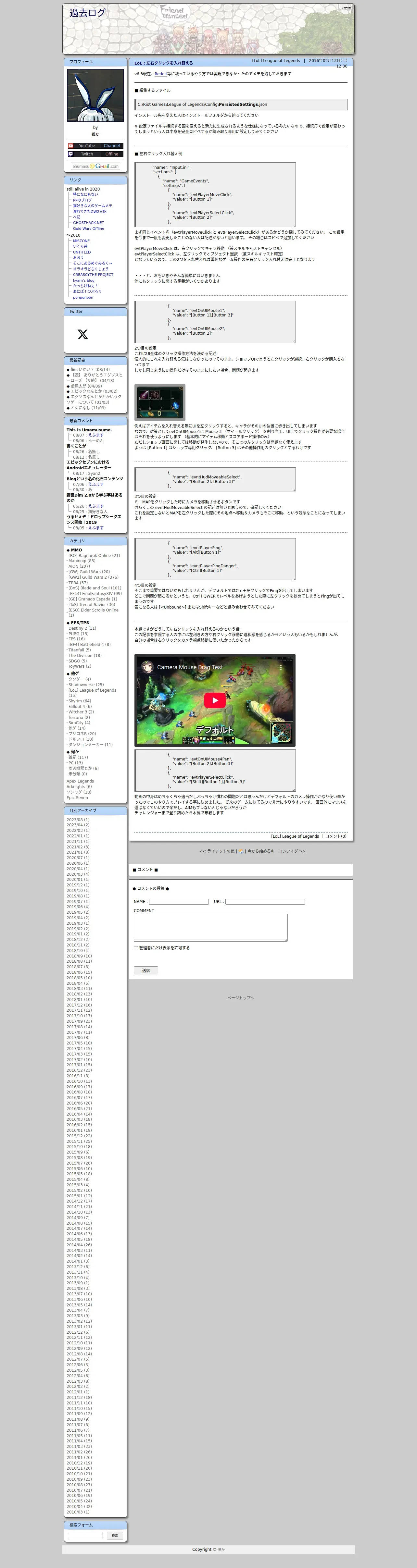The height and width of the screenshot is (1568, 417).
Task: Click the NAME input field
Action: (178, 901)
